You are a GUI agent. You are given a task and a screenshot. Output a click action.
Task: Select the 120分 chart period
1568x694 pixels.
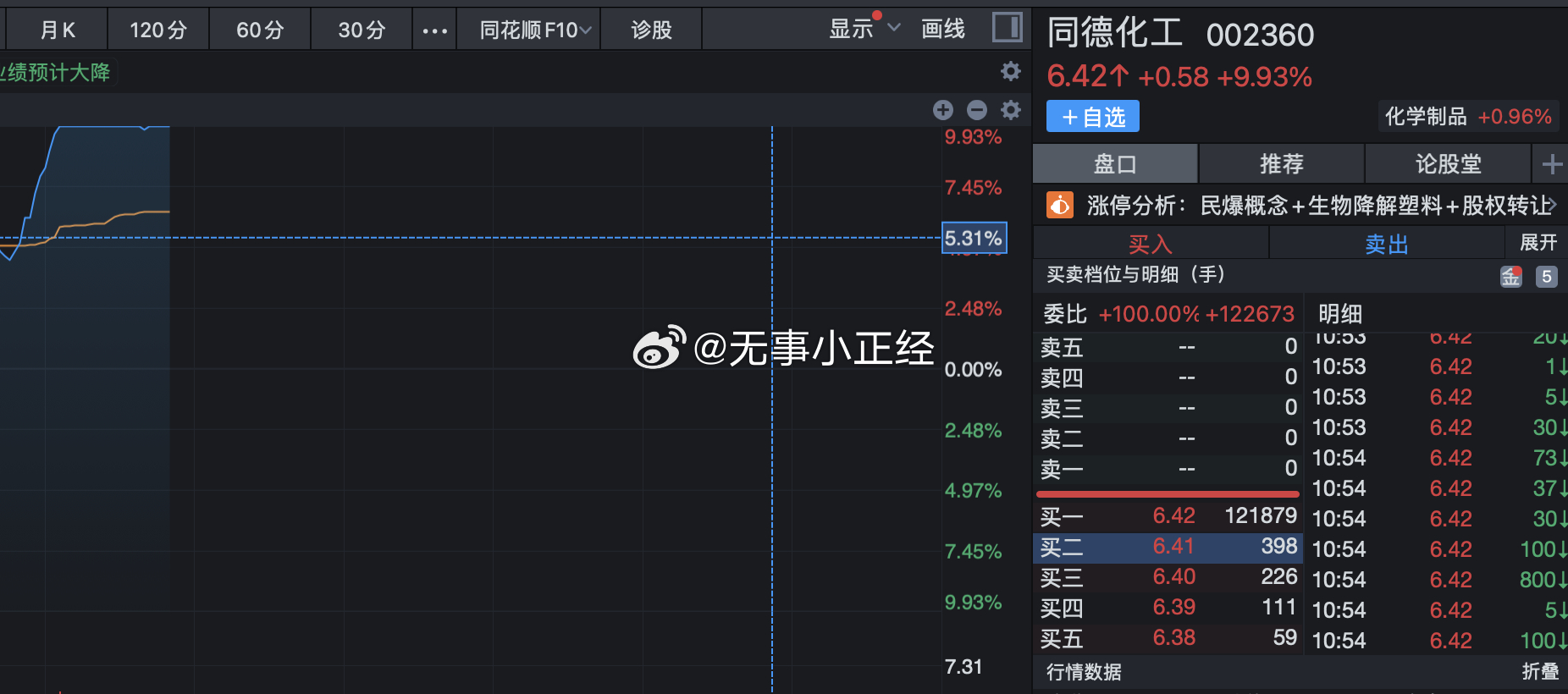(158, 30)
